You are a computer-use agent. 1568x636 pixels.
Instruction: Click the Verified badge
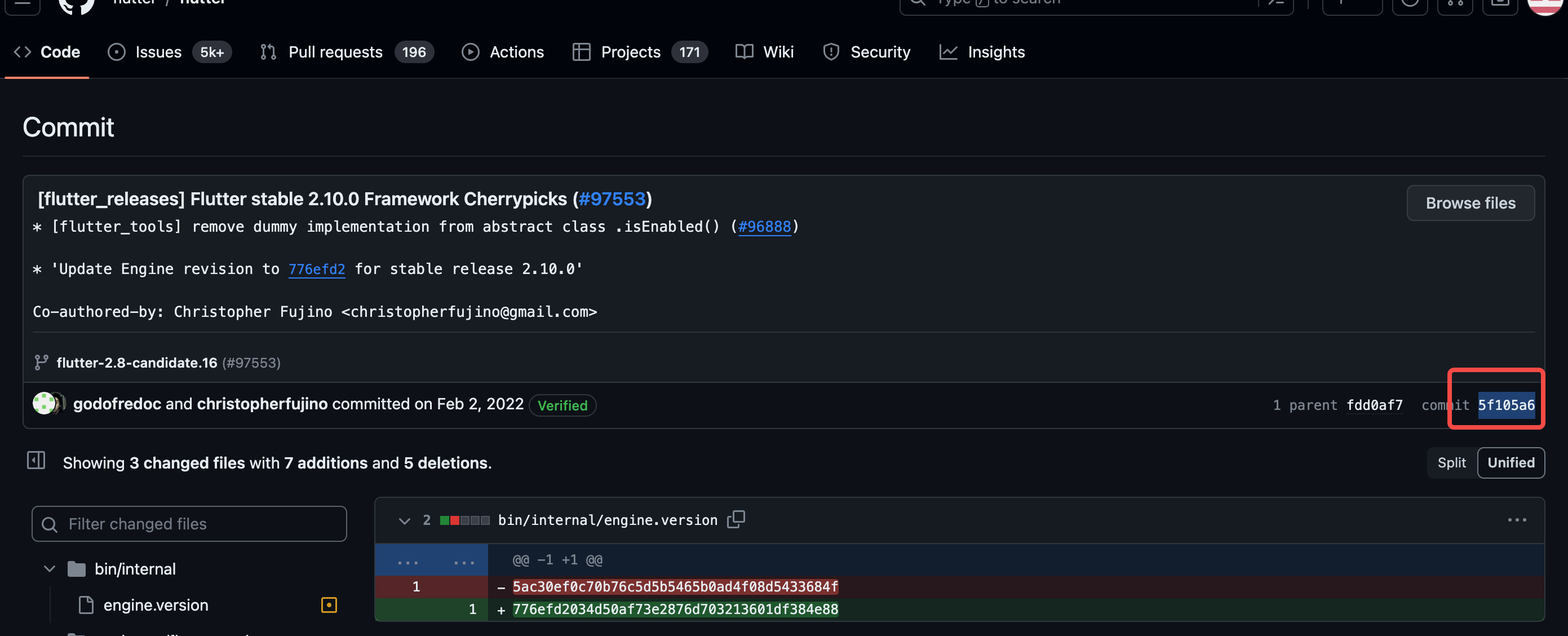click(562, 405)
